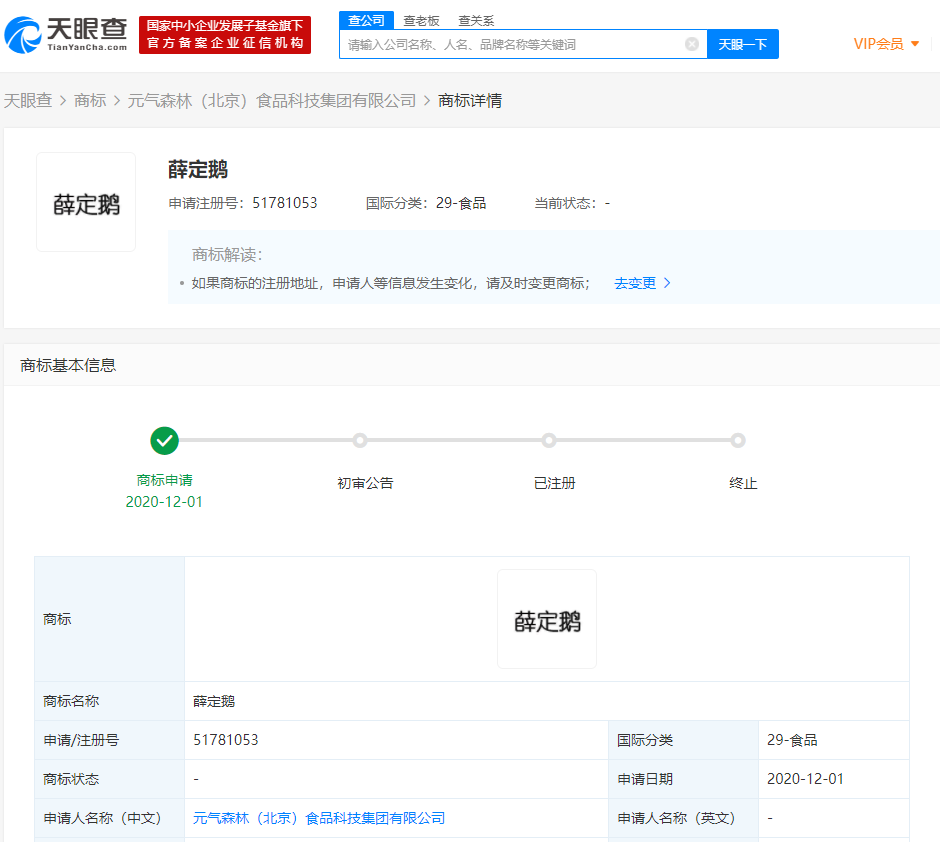Open 元气森林 company breadcrumb link

pyautogui.click(x=272, y=101)
